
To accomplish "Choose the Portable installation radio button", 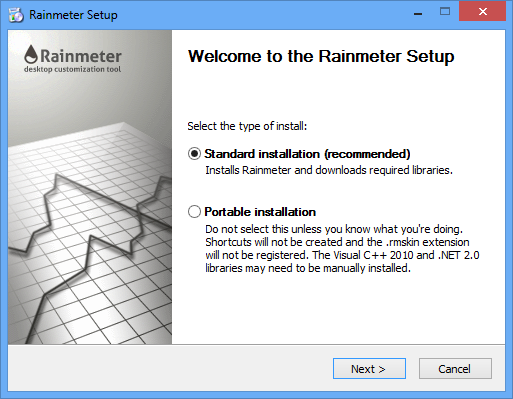I will (194, 212).
